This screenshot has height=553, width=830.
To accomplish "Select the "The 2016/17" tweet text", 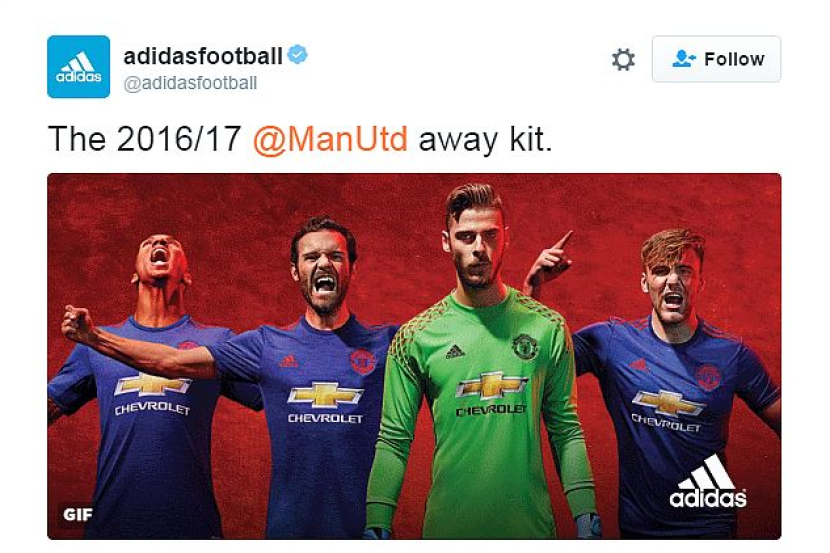I will coord(145,139).
